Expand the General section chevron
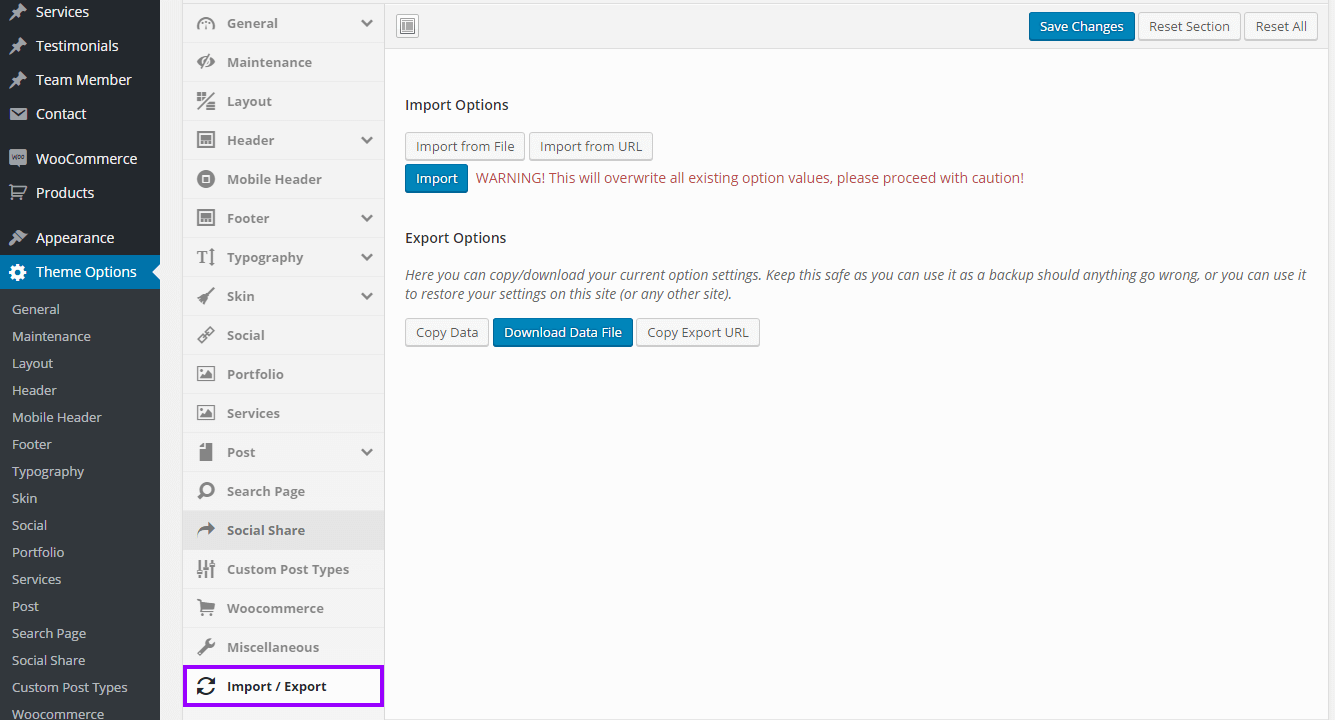The height and width of the screenshot is (720, 1335). coord(367,23)
